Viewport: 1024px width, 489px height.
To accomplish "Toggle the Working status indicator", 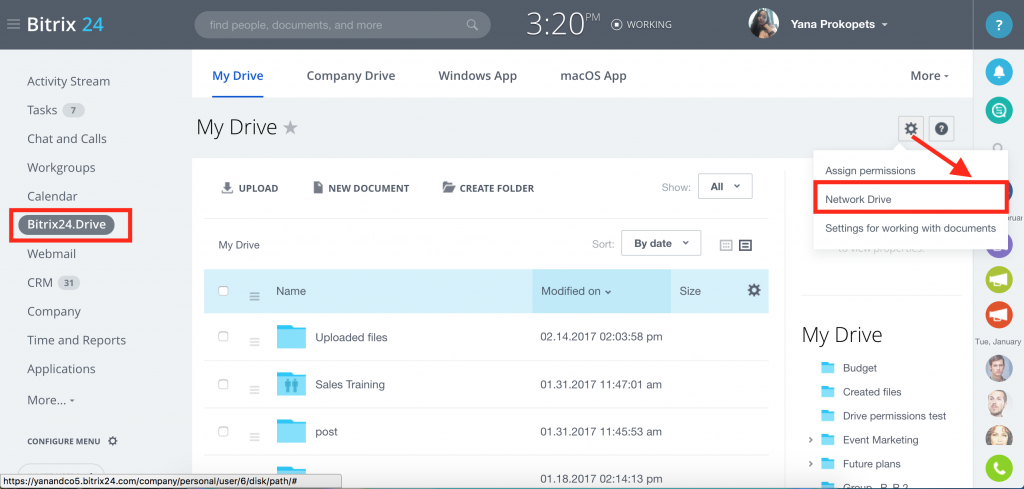I will coord(641,25).
